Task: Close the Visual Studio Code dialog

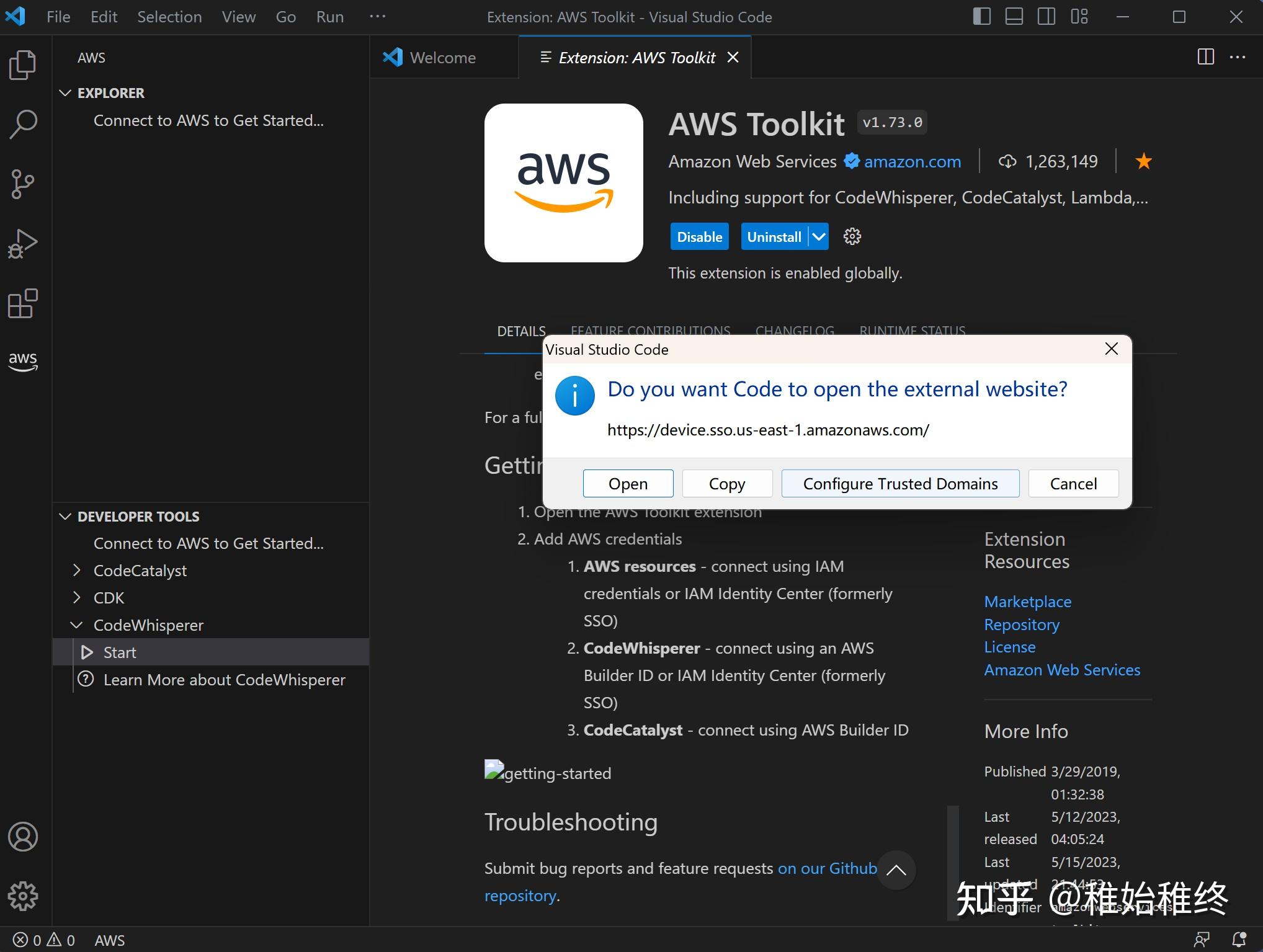Action: point(1112,349)
